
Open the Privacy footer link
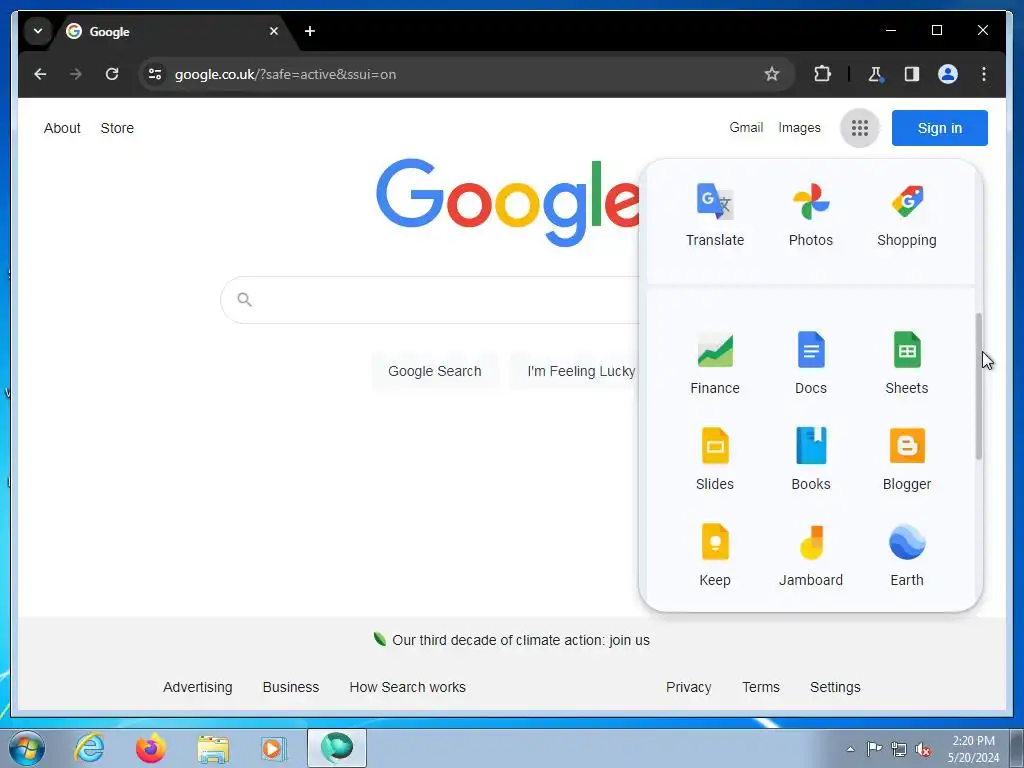click(x=688, y=687)
